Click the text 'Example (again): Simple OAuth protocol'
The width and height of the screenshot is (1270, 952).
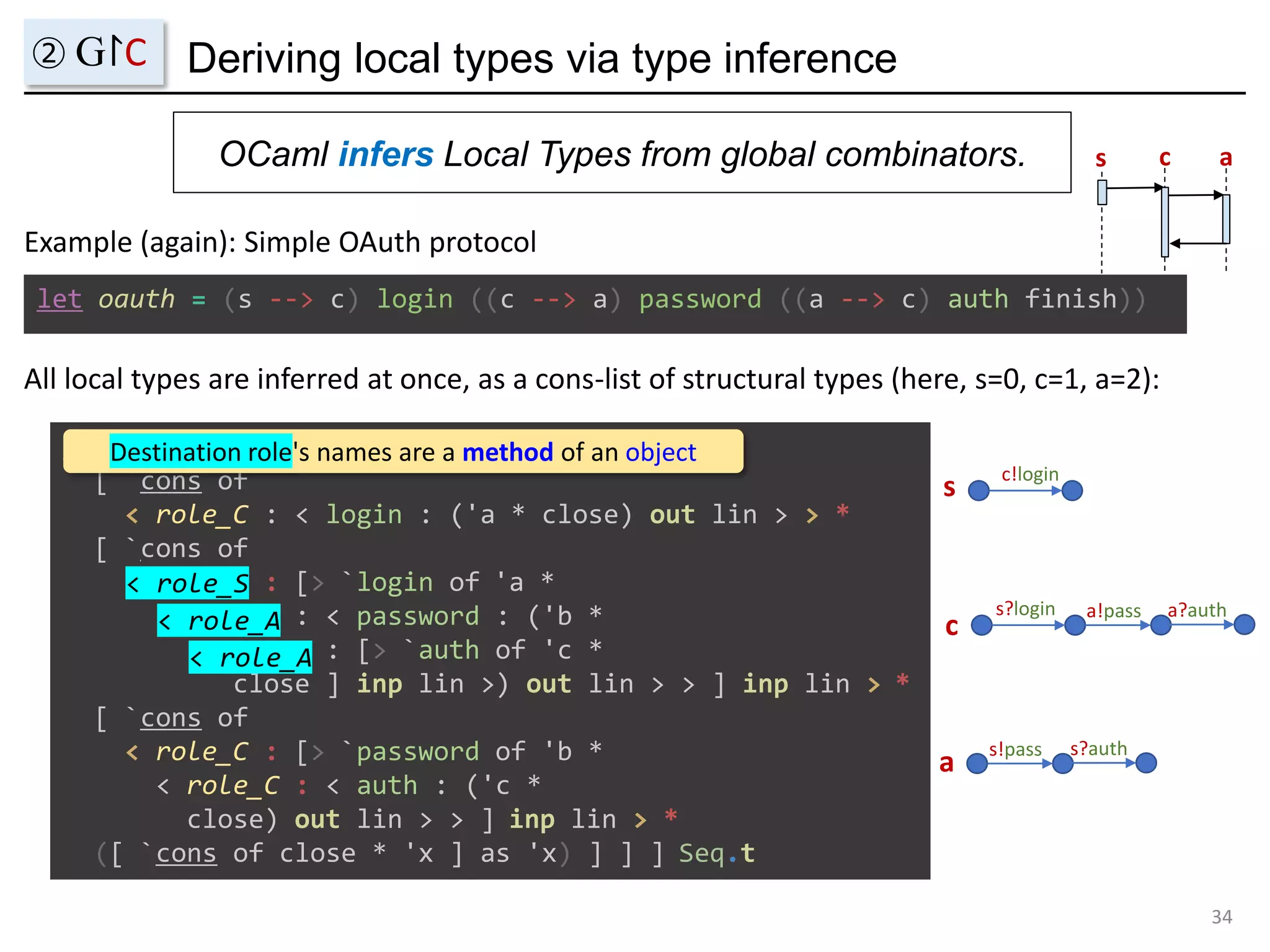click(280, 242)
